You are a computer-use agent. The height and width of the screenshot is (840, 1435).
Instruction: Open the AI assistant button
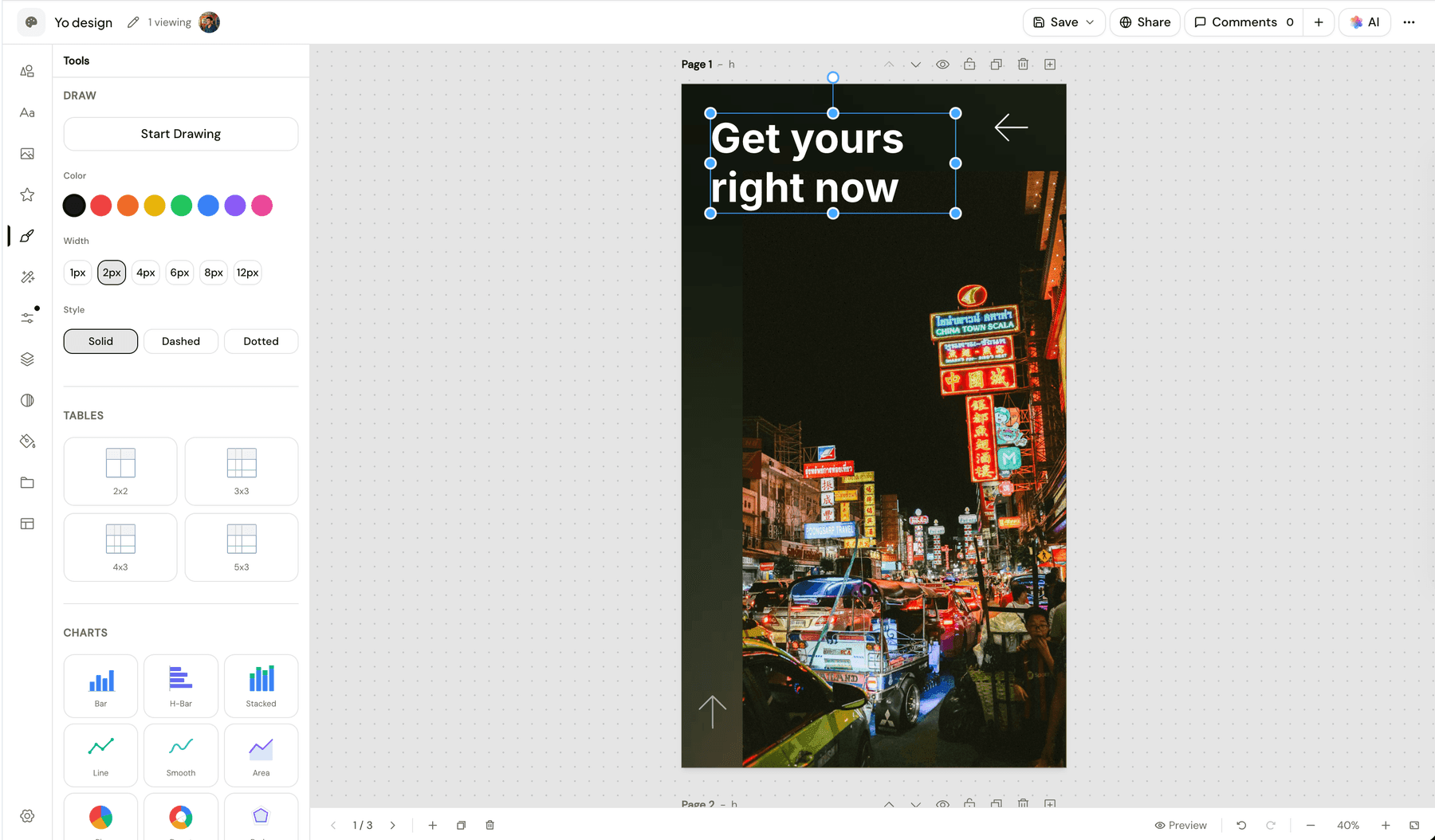1365,22
